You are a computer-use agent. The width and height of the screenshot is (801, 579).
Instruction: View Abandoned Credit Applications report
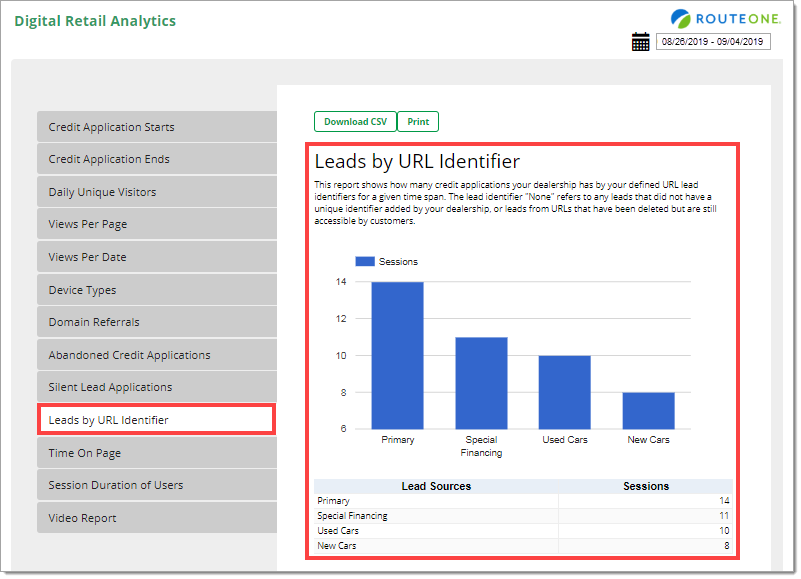(x=156, y=355)
